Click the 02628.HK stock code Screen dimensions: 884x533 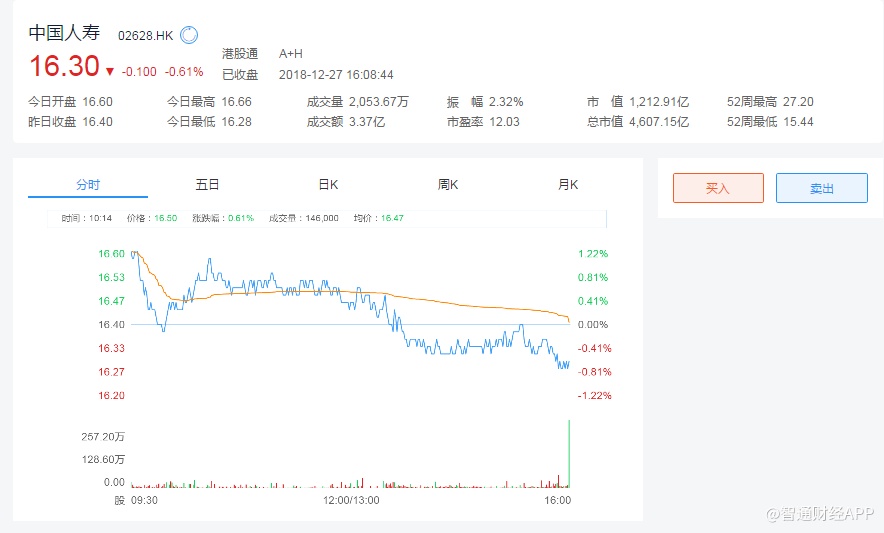[x=145, y=36]
